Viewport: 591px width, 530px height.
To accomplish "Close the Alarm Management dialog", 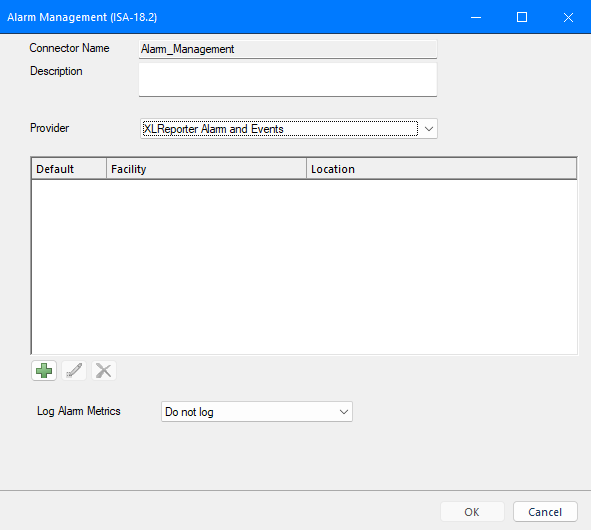I will tap(568, 17).
